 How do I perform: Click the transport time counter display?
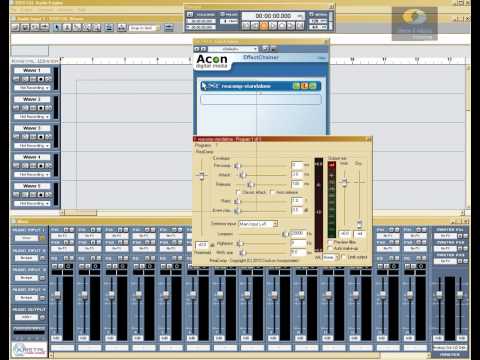[273, 16]
